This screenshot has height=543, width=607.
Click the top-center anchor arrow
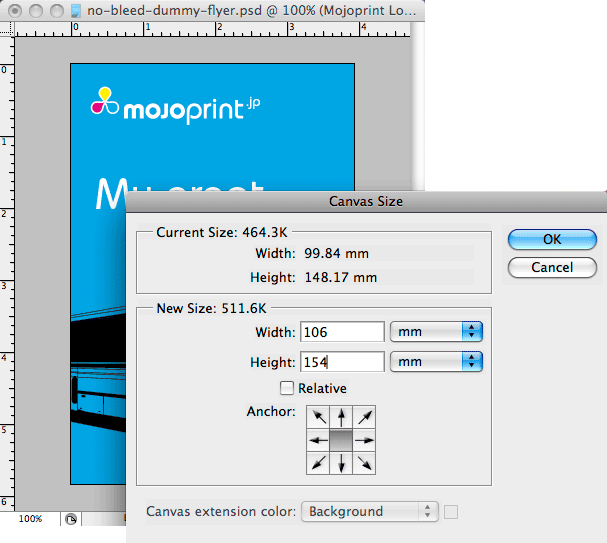click(x=342, y=417)
